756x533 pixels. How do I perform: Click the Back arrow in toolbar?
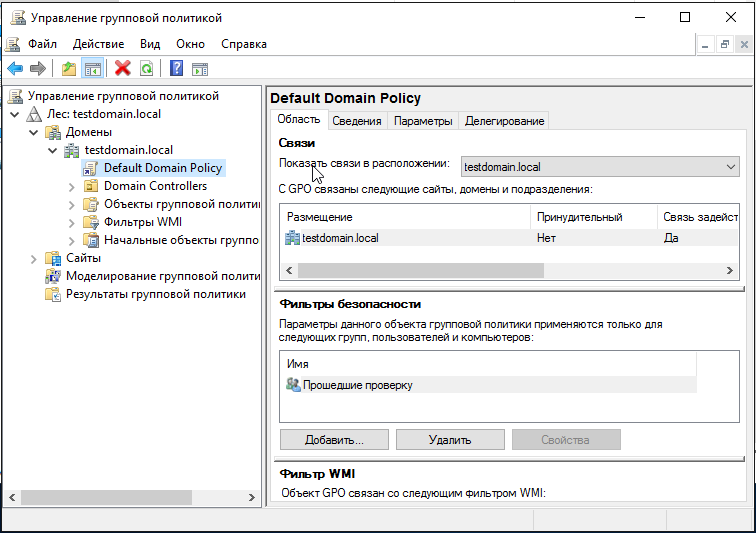(x=15, y=68)
